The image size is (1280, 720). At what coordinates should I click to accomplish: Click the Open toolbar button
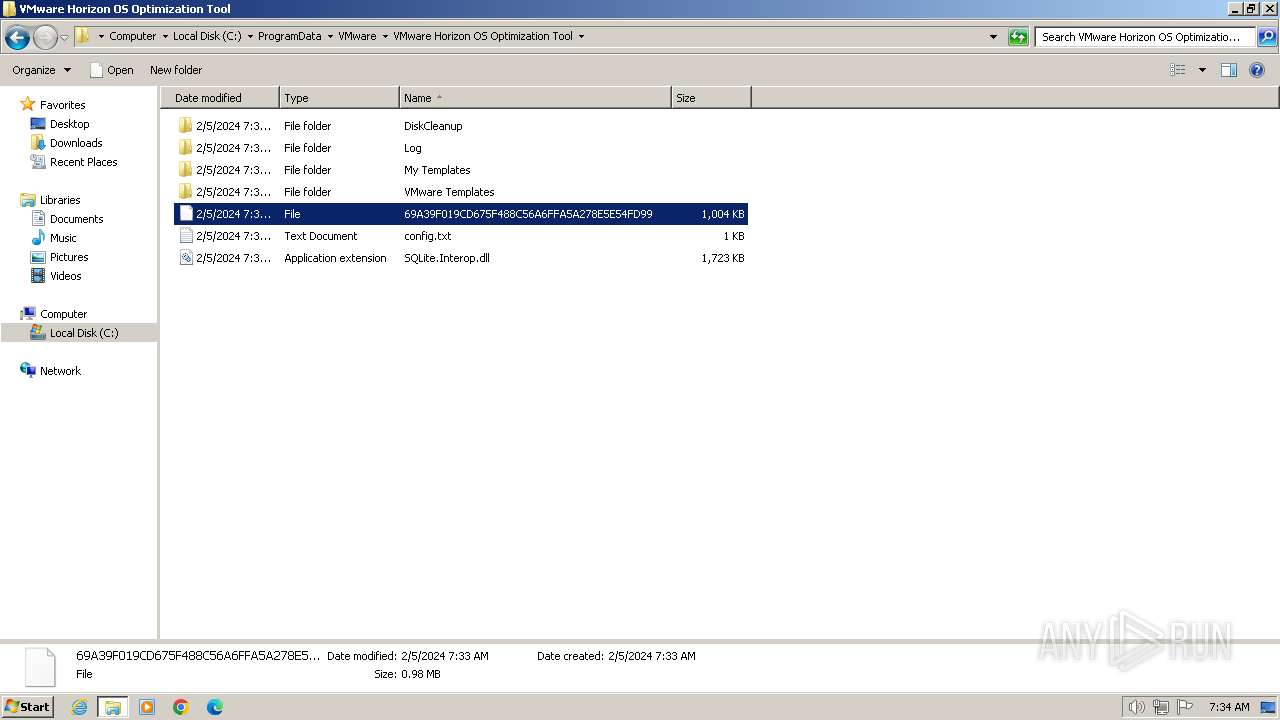(111, 70)
